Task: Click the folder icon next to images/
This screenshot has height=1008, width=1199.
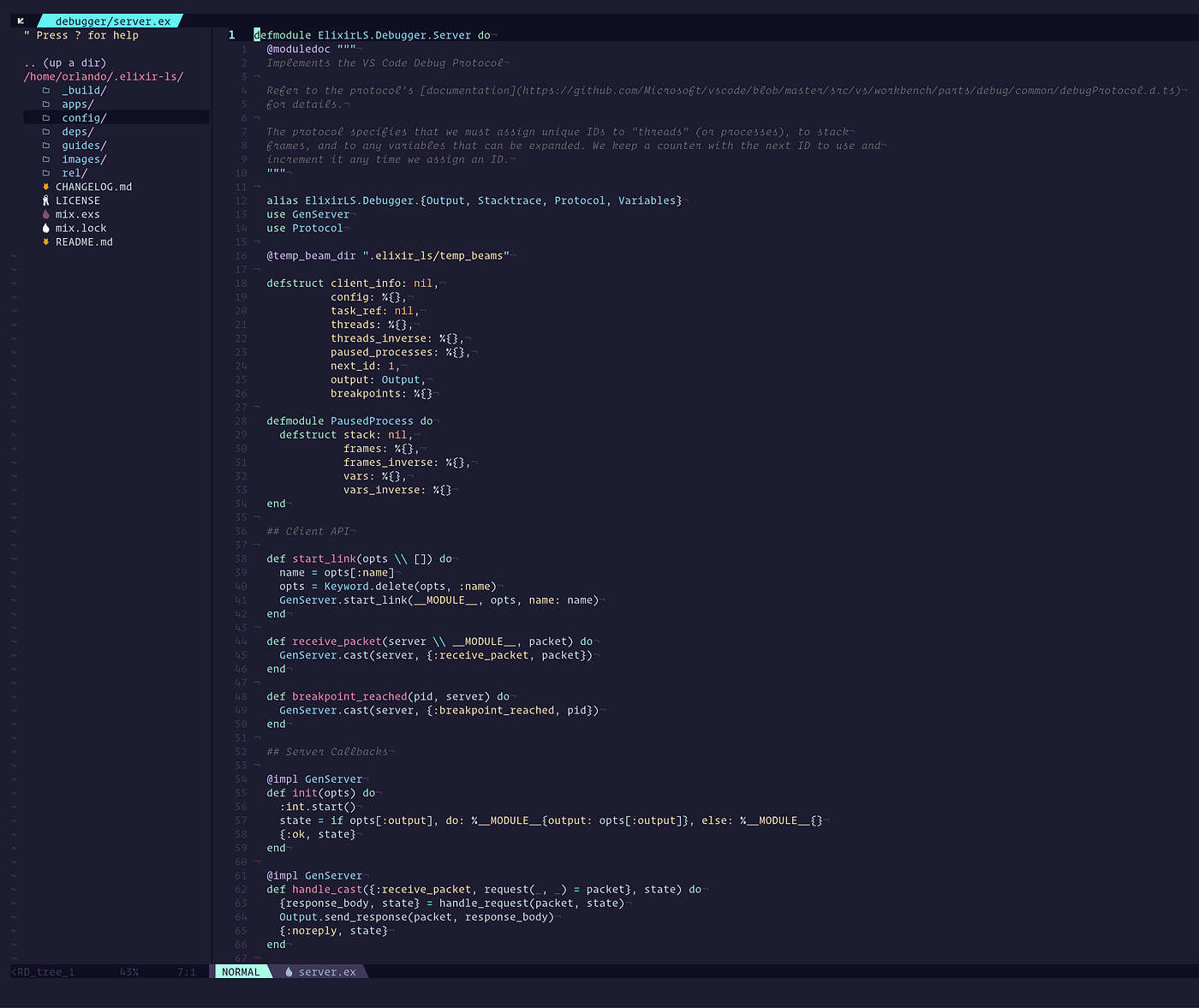Action: [x=47, y=158]
